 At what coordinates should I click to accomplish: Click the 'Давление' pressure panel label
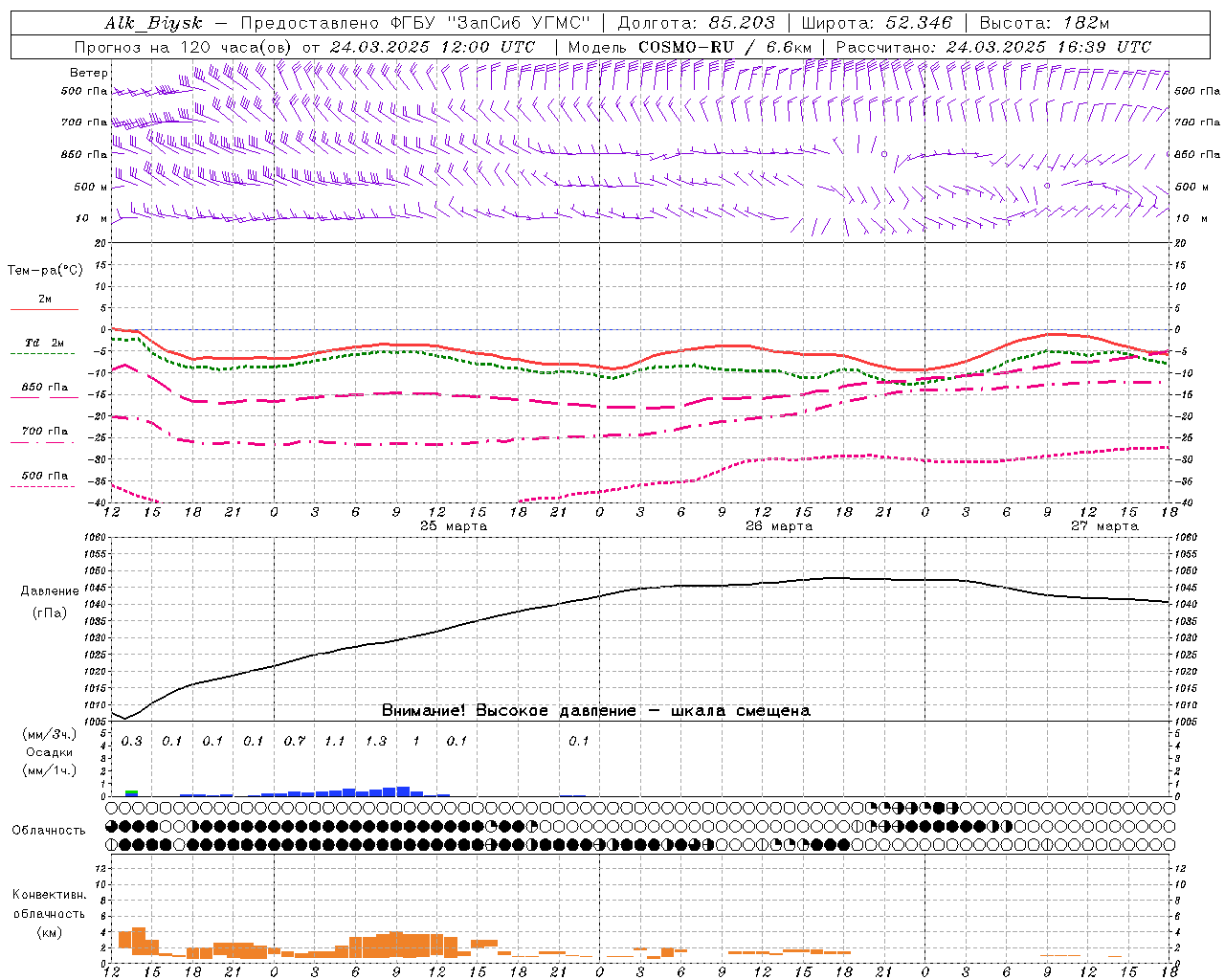tap(50, 591)
